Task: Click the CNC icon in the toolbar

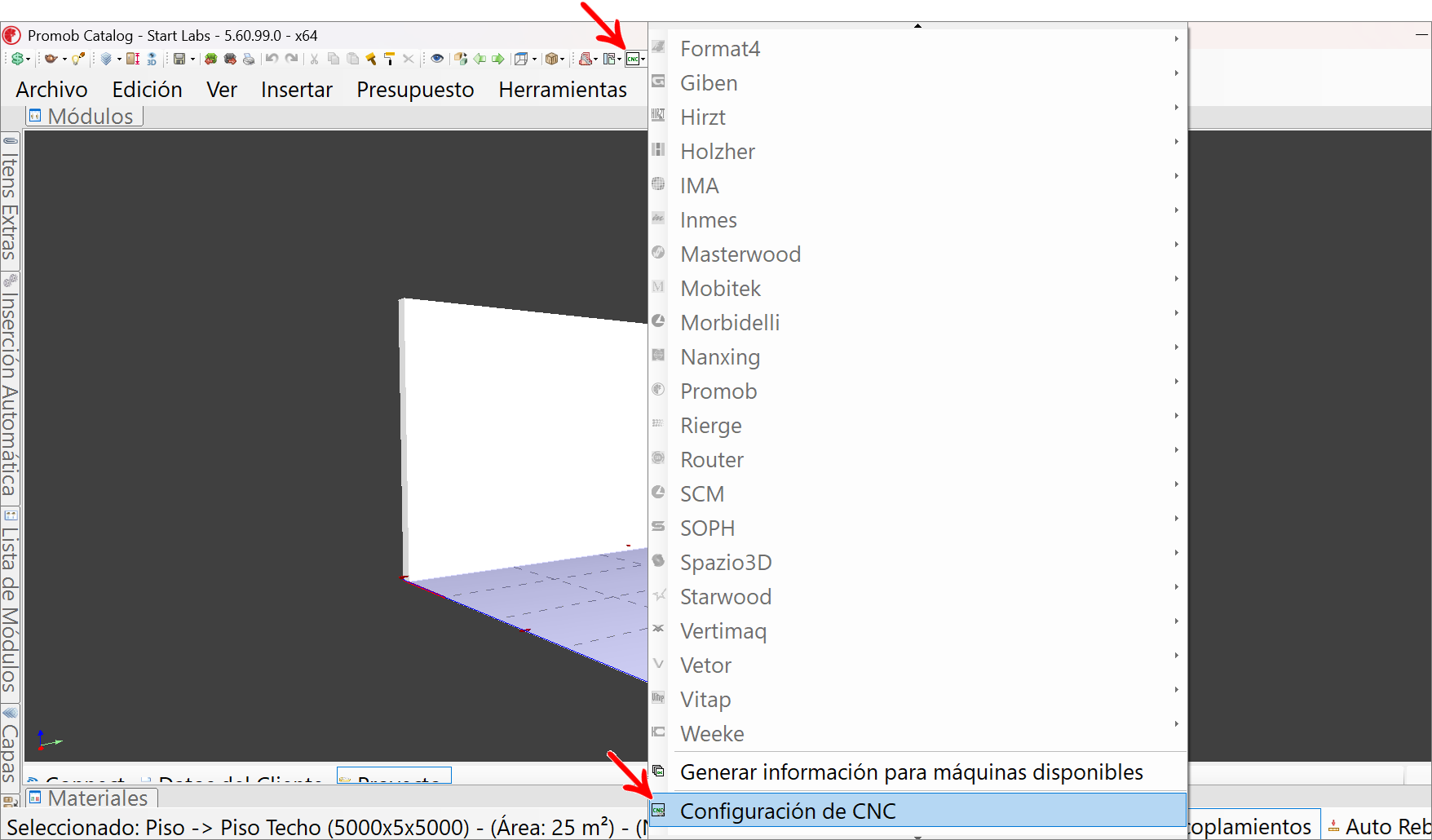Action: (x=632, y=59)
